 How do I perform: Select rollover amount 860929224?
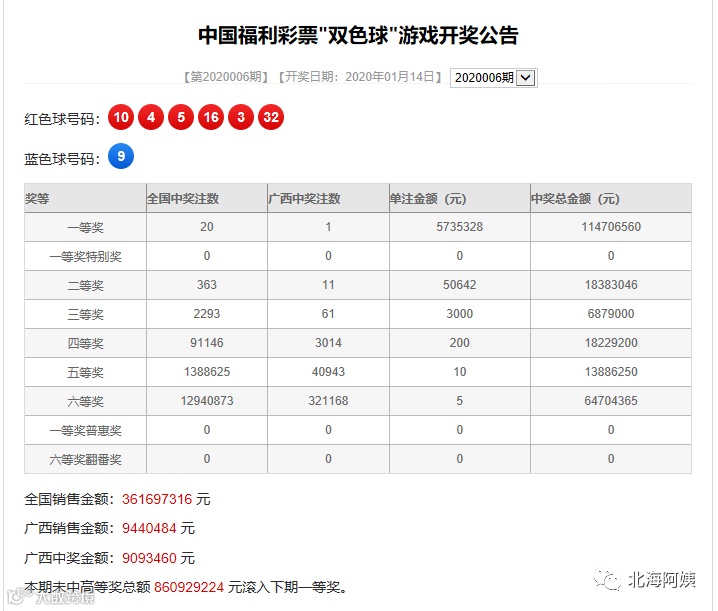coord(189,587)
